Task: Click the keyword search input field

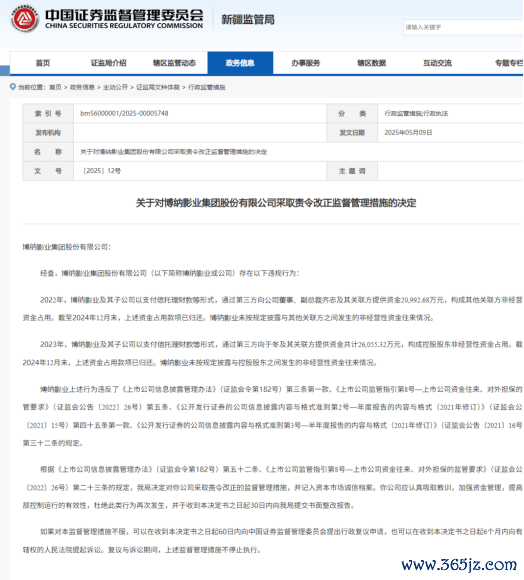Action: pyautogui.click(x=463, y=27)
